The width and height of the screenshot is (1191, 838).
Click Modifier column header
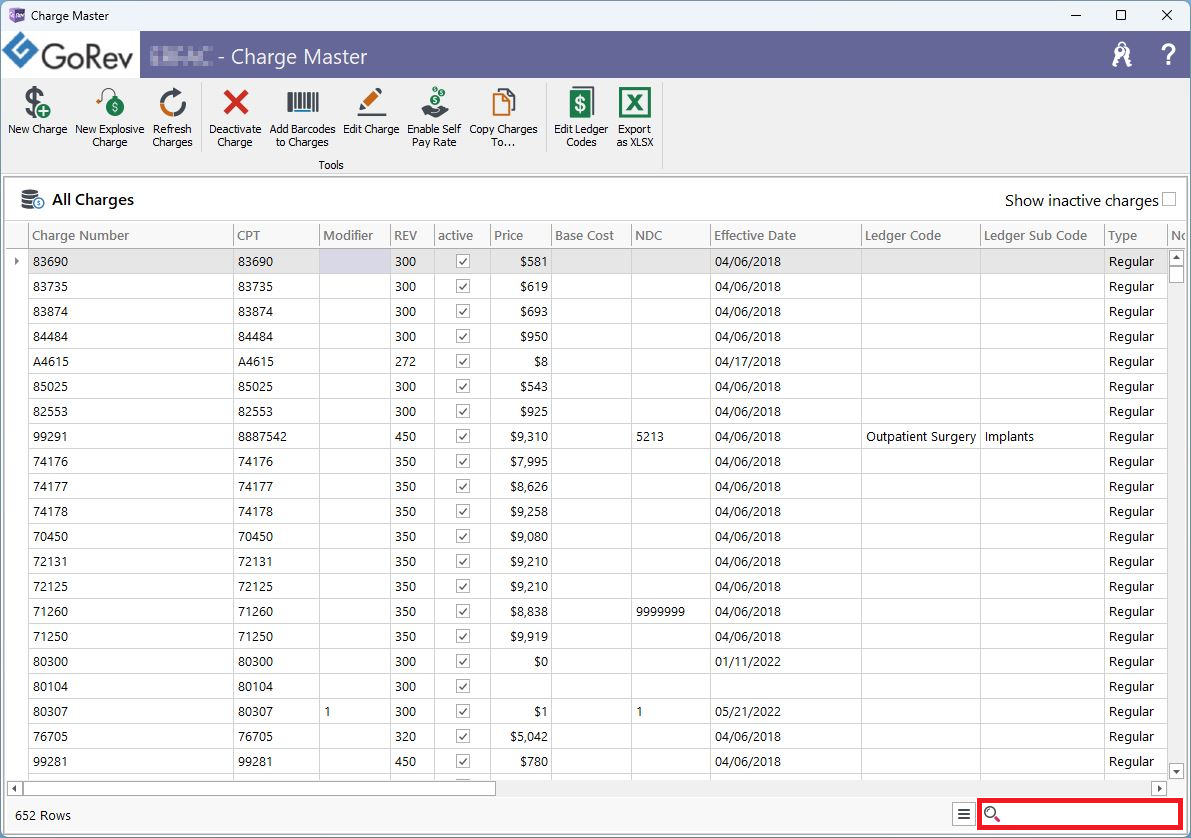point(355,236)
